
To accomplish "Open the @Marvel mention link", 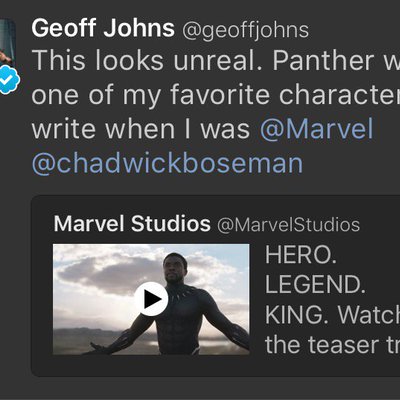I will (316, 129).
